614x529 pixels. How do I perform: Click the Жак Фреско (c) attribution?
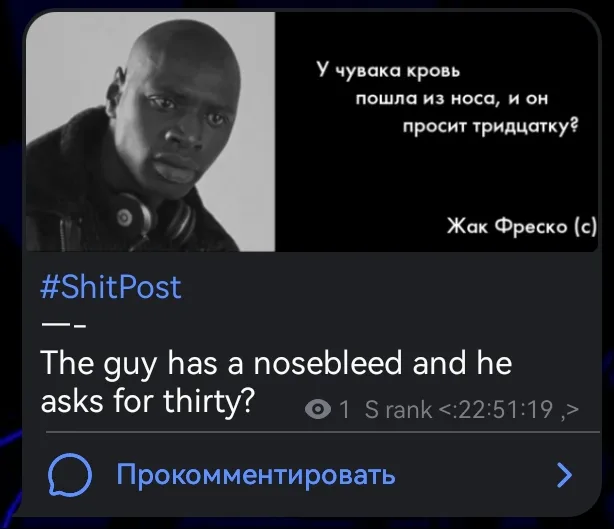point(522,226)
